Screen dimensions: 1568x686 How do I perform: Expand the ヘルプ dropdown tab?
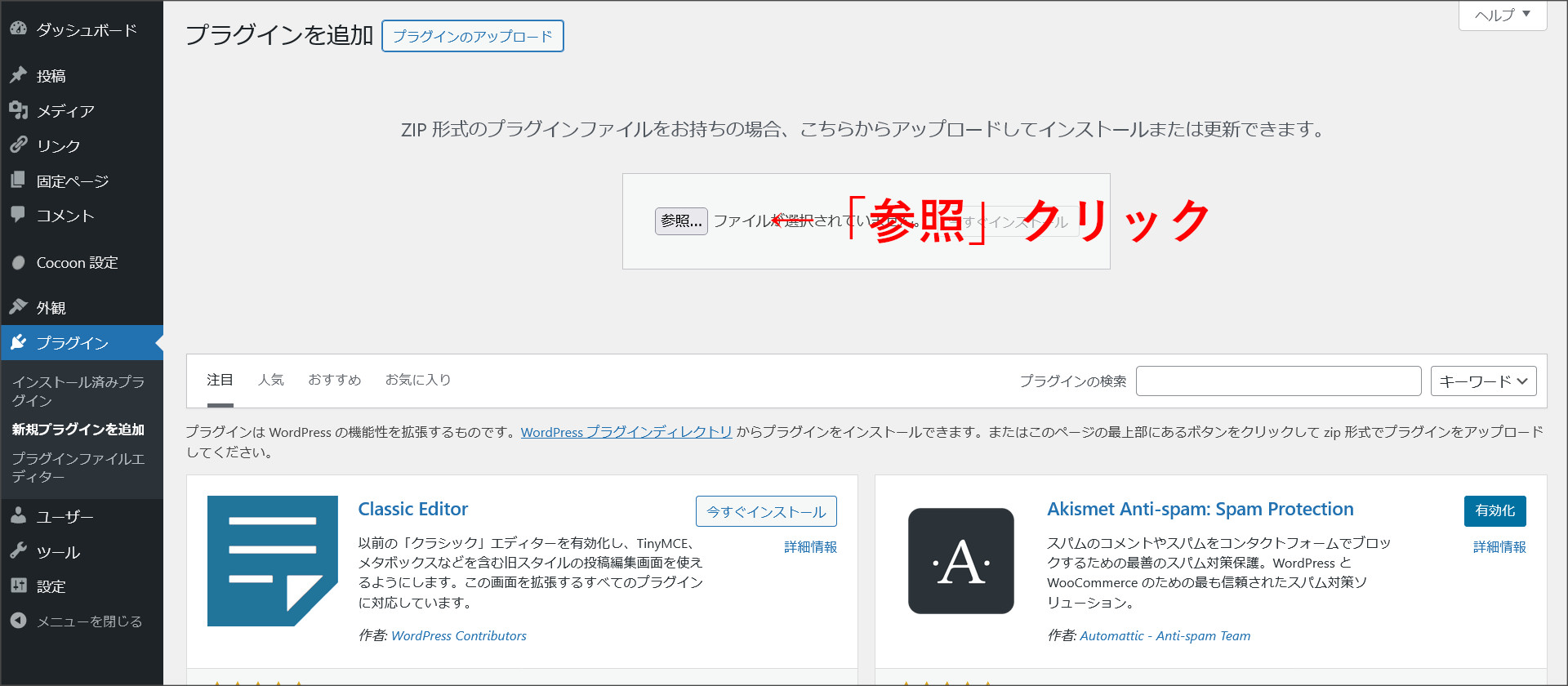click(1503, 15)
